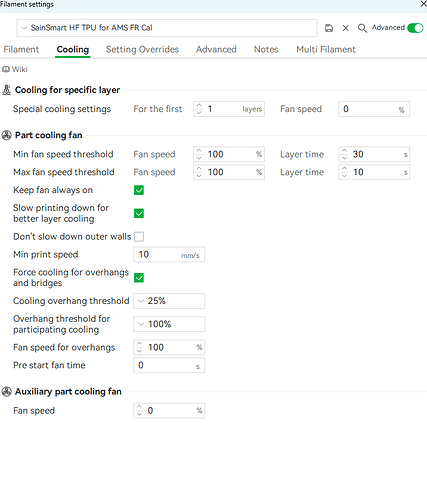Image resolution: width=427 pixels, height=500 pixels.
Task: Open Cooling overhang threshold dropdown
Action: 169,301
